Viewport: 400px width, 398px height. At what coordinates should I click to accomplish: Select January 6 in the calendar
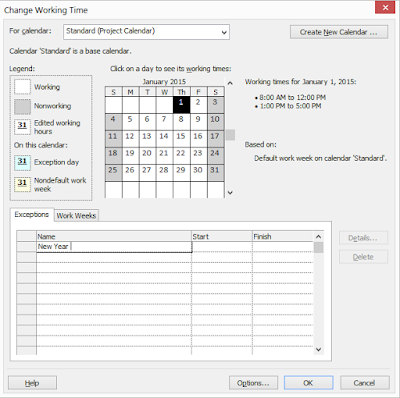(x=147, y=122)
